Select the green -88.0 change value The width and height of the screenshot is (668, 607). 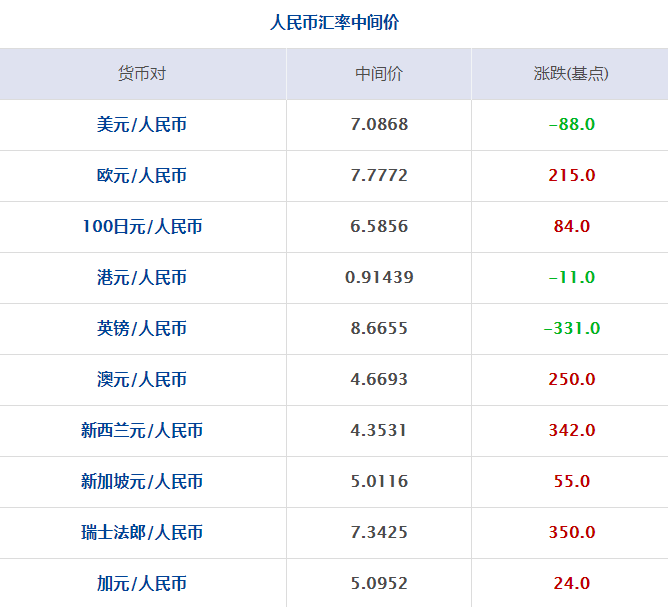click(x=572, y=125)
